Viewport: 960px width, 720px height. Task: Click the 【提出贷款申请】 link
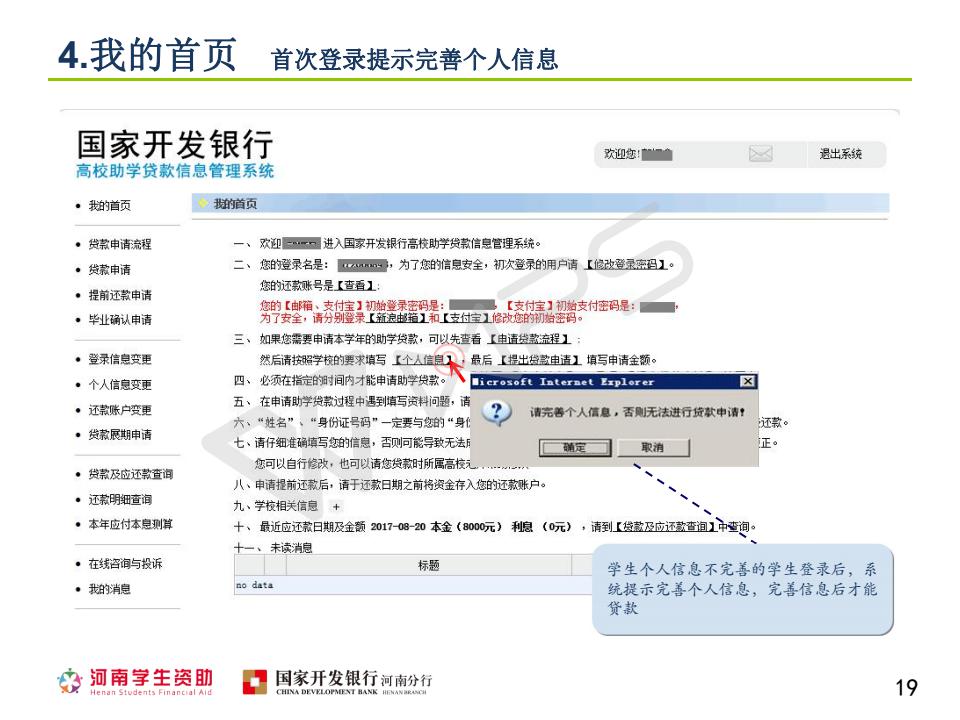coord(540,360)
